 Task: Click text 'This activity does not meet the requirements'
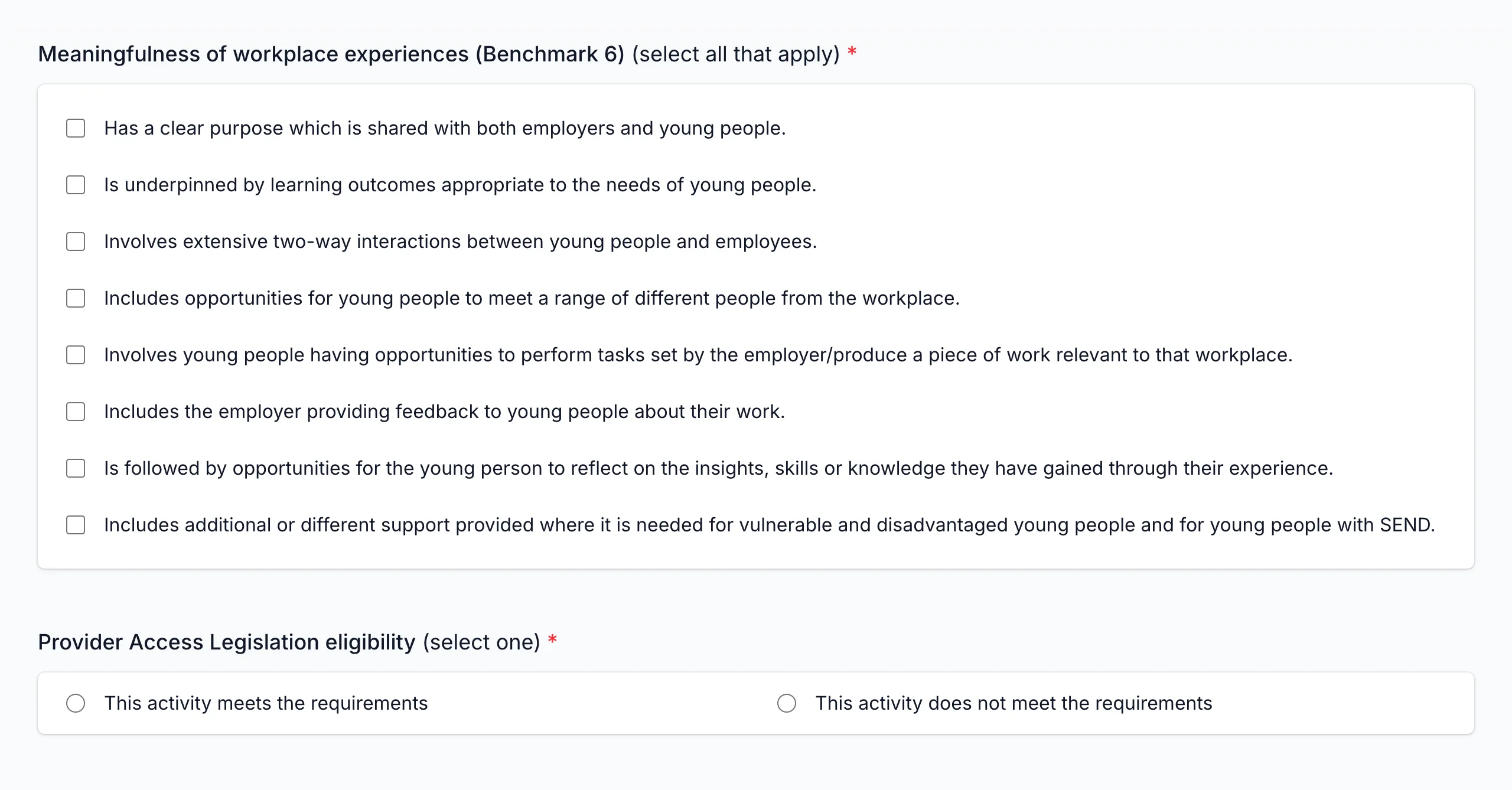[1014, 703]
